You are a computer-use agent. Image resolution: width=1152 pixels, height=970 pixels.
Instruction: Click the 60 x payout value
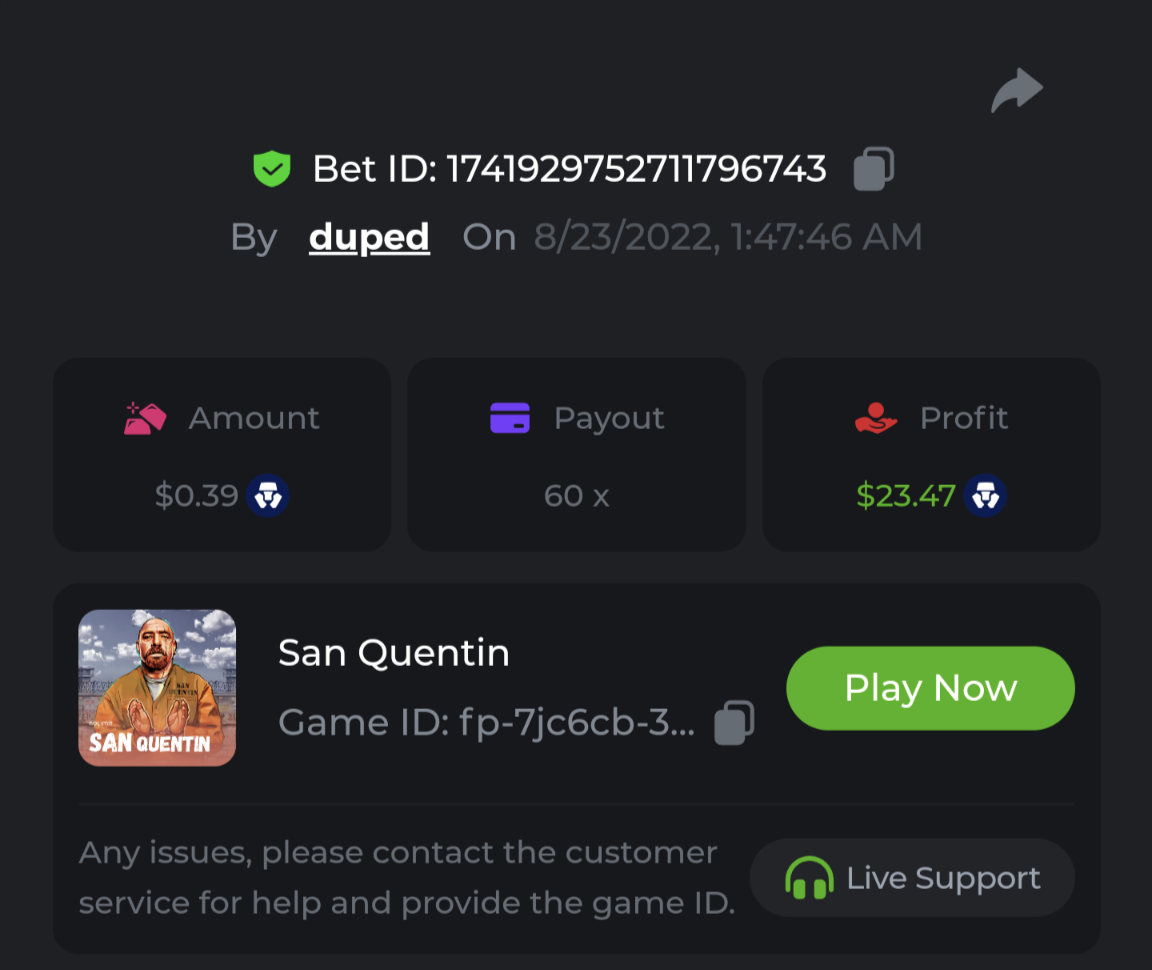pyautogui.click(x=576, y=495)
